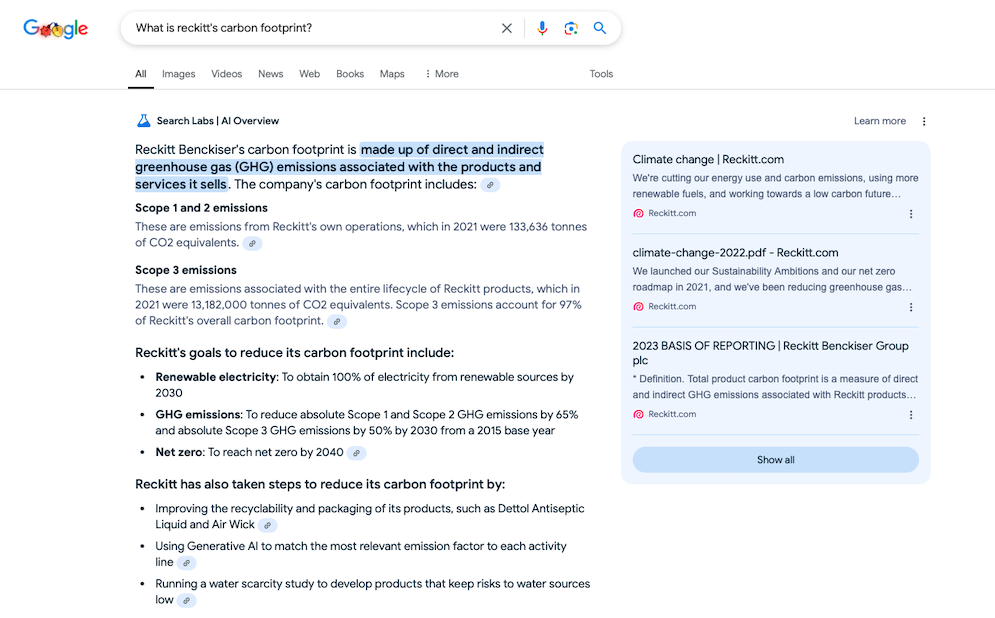Open three-dot menu for Climate change source card
This screenshot has width=995, height=618.
[x=911, y=214]
